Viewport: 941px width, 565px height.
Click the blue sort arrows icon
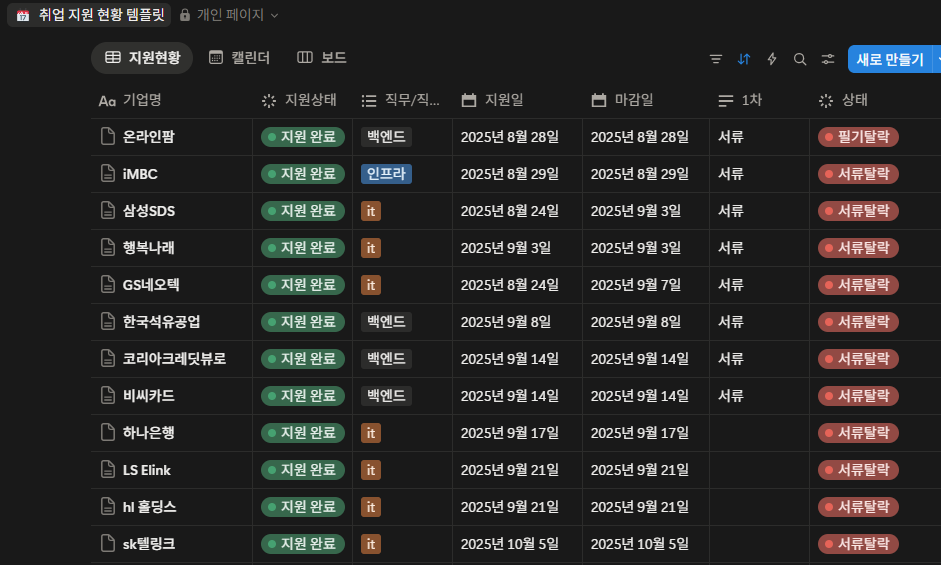coord(743,59)
